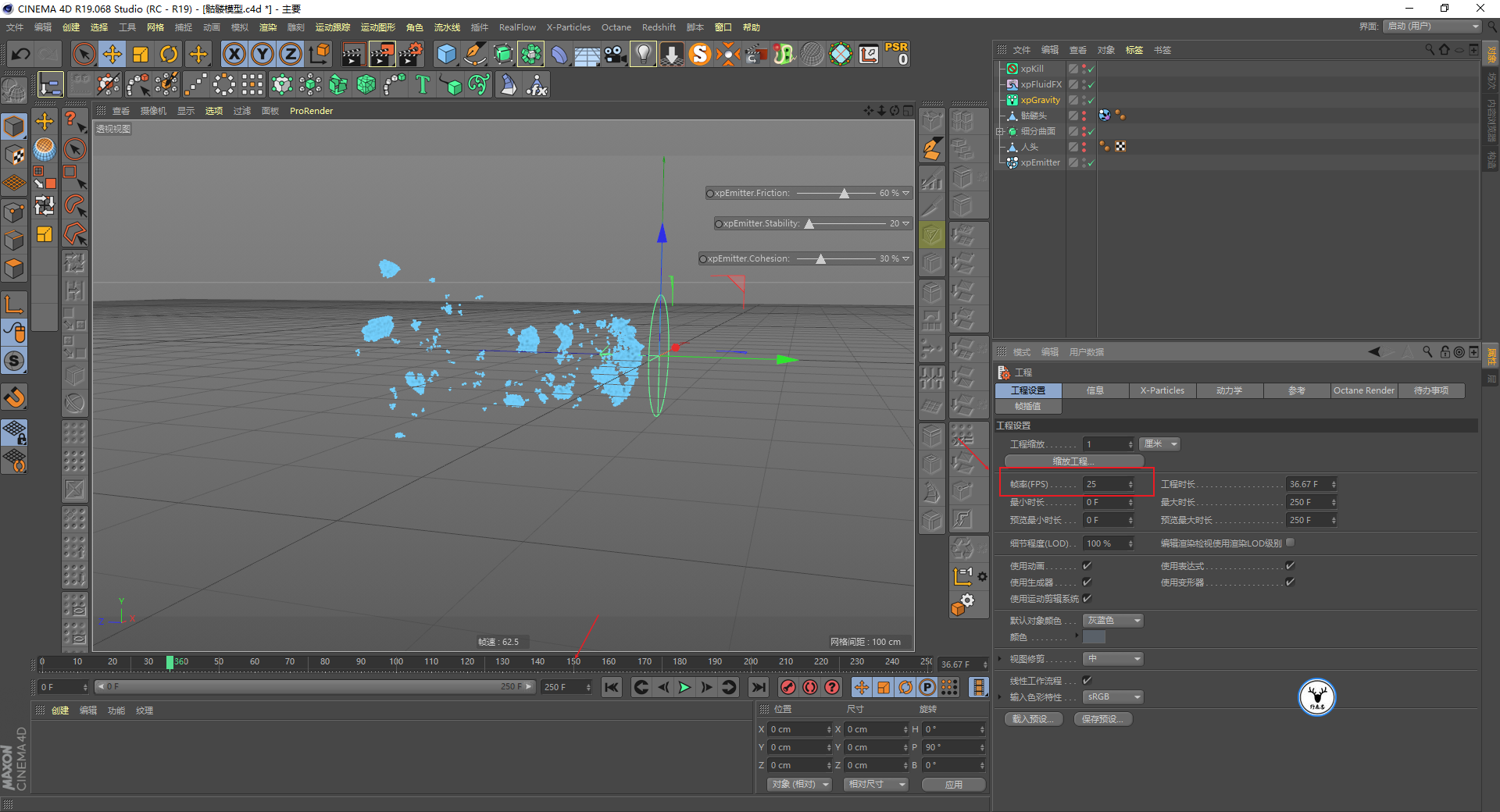Image resolution: width=1500 pixels, height=812 pixels.
Task: Open the X-Particles menu in menu bar
Action: click(x=569, y=27)
